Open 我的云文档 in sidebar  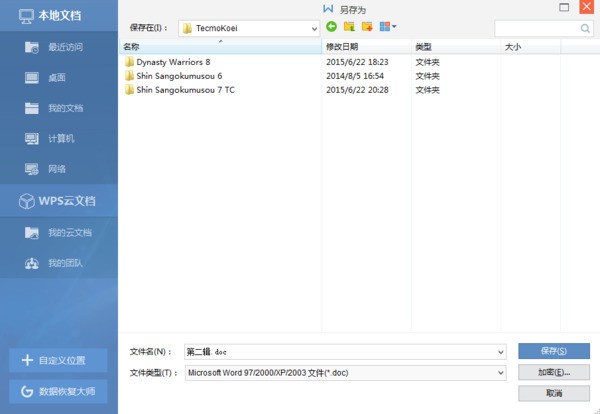pyautogui.click(x=59, y=233)
